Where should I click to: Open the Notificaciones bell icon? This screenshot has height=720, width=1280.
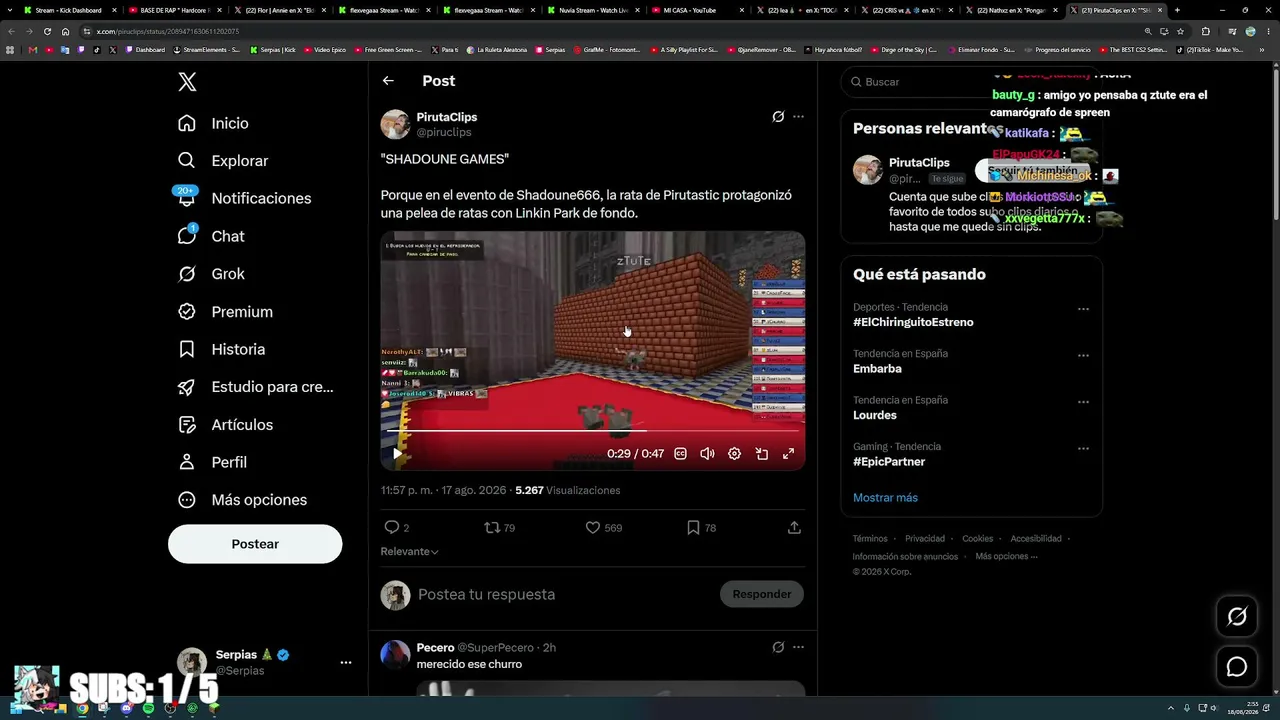pos(187,198)
